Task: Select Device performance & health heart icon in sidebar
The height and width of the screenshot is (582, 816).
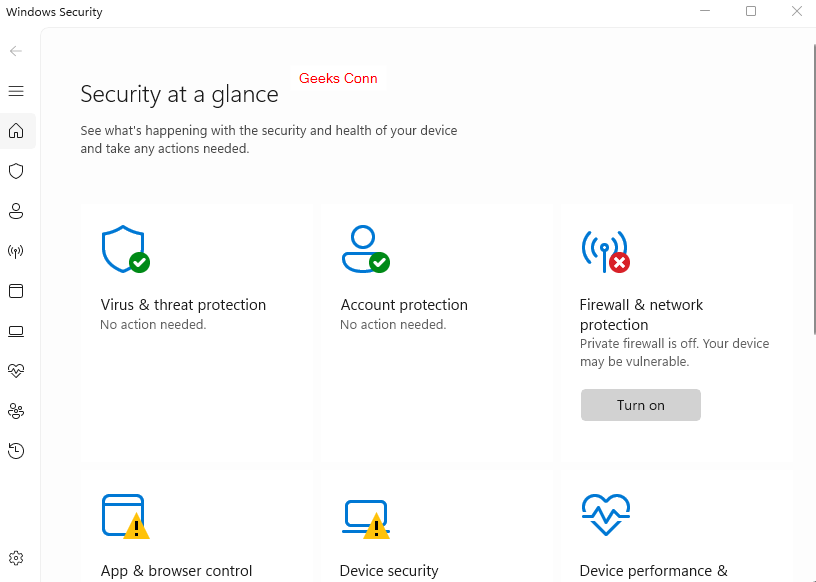Action: pos(16,371)
